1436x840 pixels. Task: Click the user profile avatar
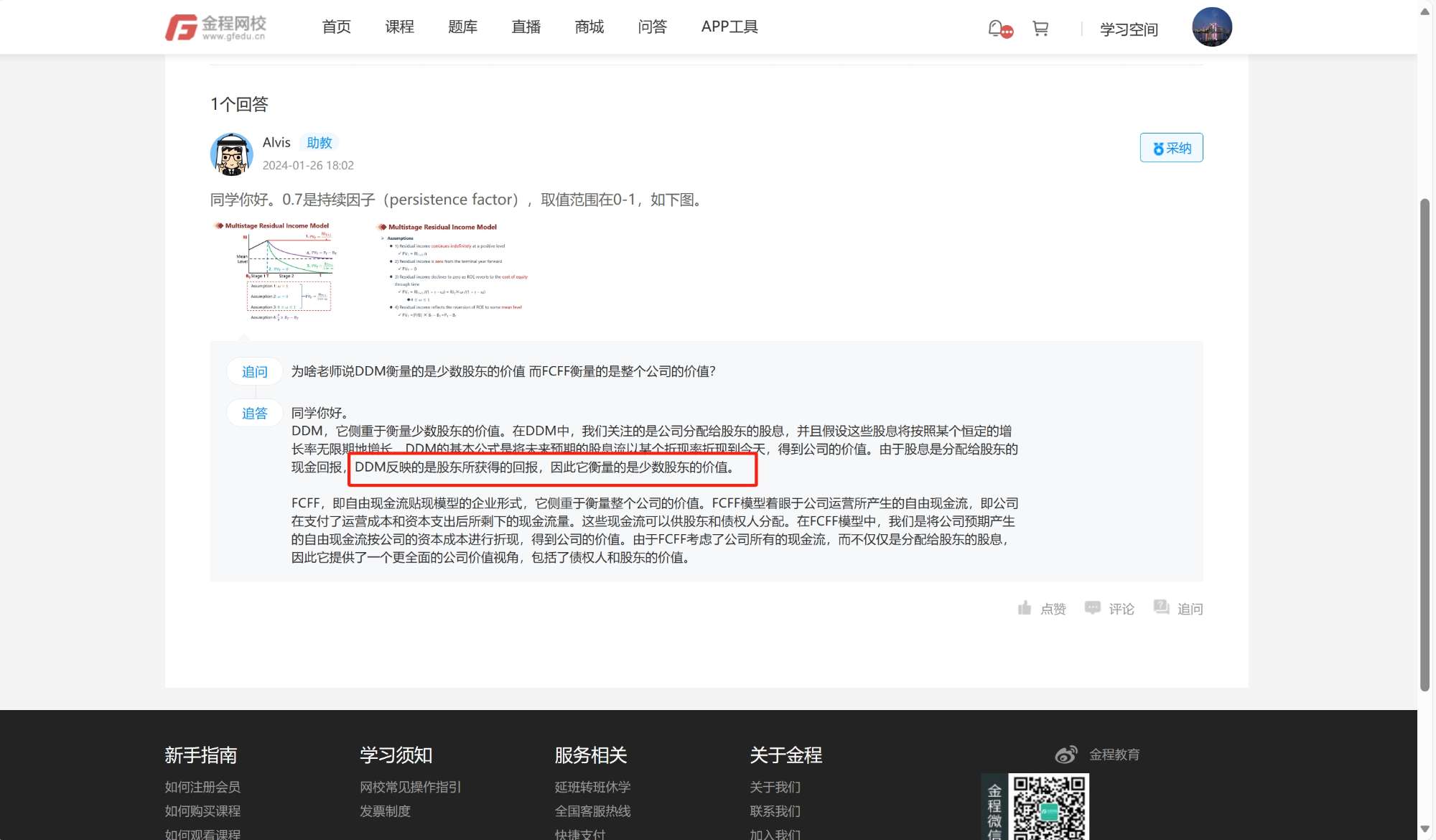click(1212, 27)
